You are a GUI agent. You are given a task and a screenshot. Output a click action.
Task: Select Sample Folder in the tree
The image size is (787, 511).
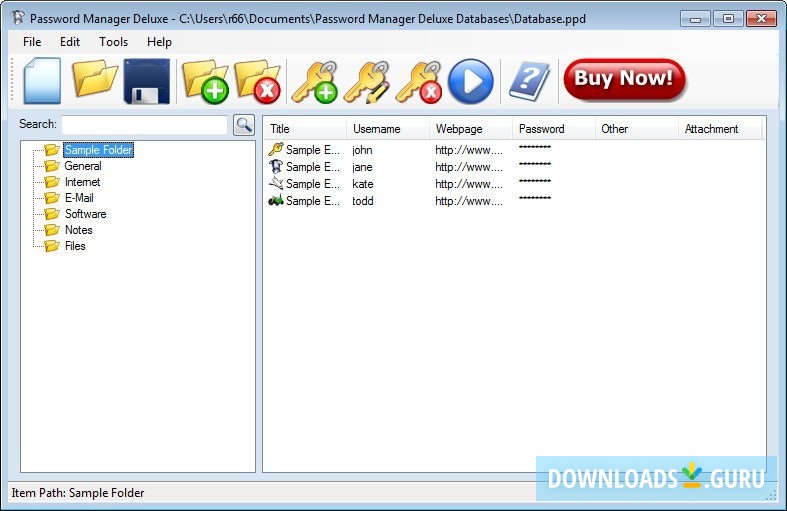pos(98,150)
